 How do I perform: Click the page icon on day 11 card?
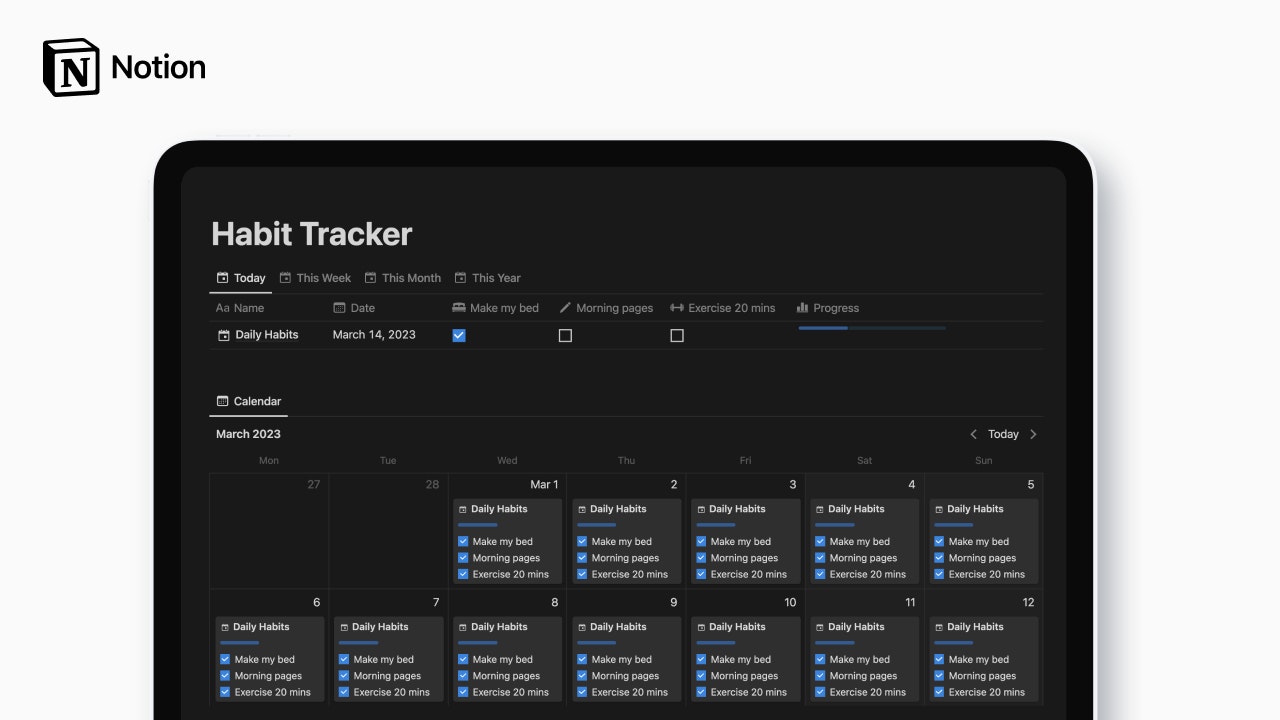point(820,627)
